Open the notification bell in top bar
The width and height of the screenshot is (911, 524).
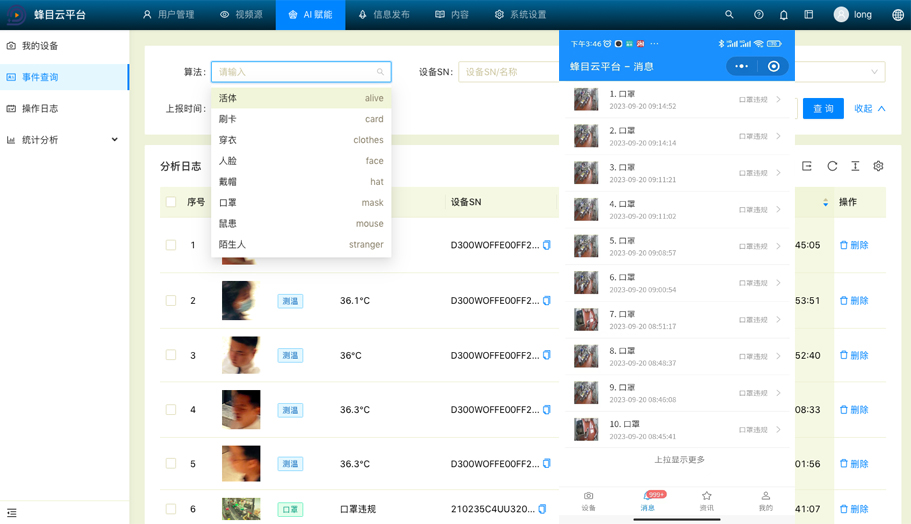(784, 15)
